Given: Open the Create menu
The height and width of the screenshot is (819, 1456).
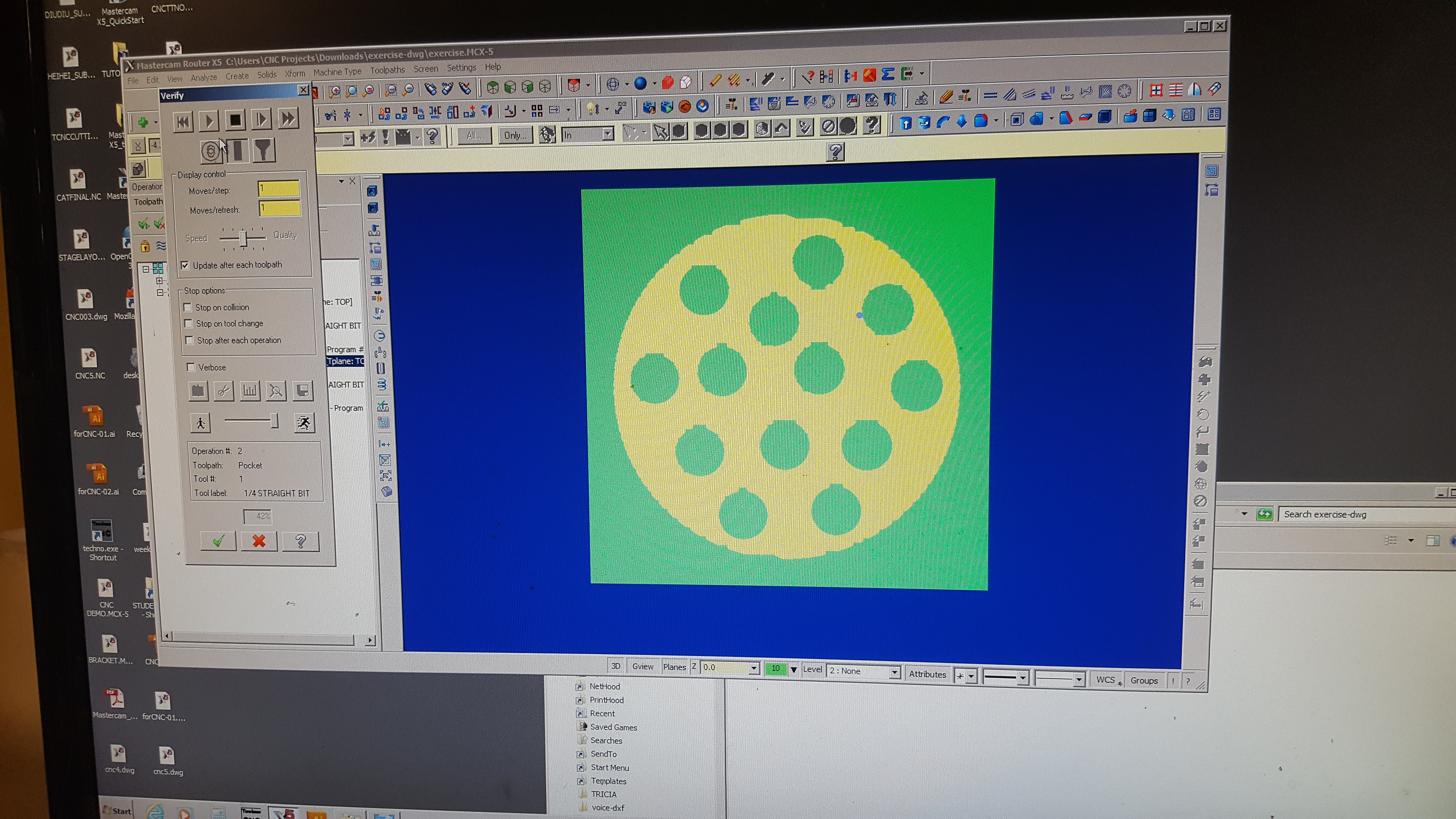Looking at the screenshot, I should [237, 76].
